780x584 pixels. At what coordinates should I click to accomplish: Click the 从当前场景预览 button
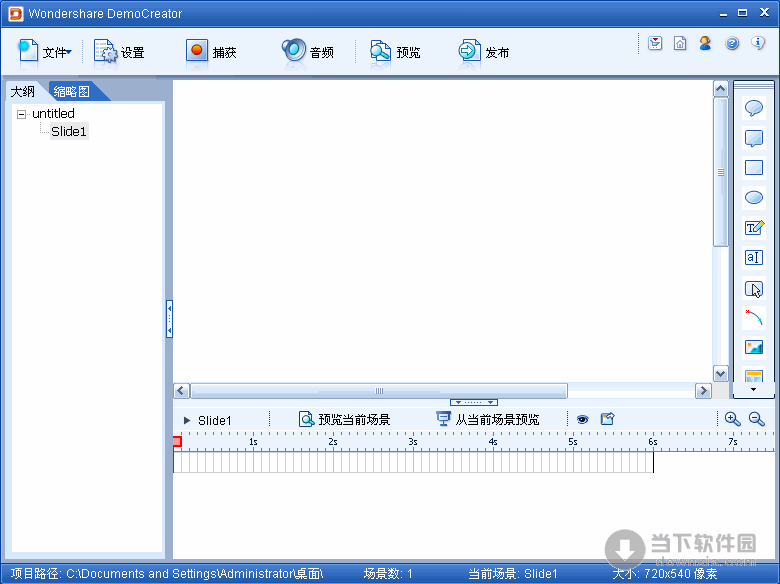point(487,420)
